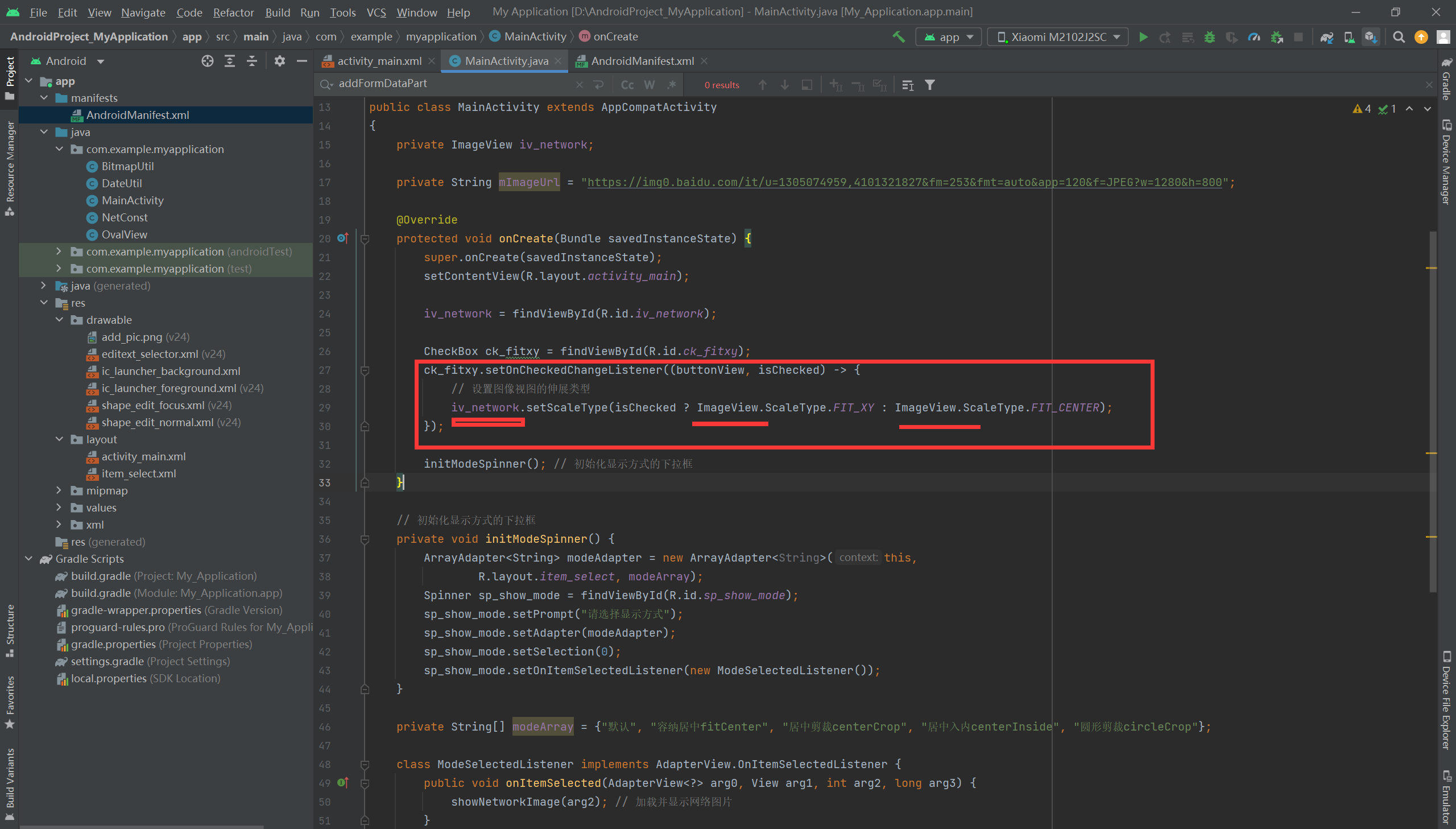Image resolution: width=1456 pixels, height=829 pixels.
Task: Open Xiaomi M2102J2SC device dropdown
Action: tap(1058, 37)
